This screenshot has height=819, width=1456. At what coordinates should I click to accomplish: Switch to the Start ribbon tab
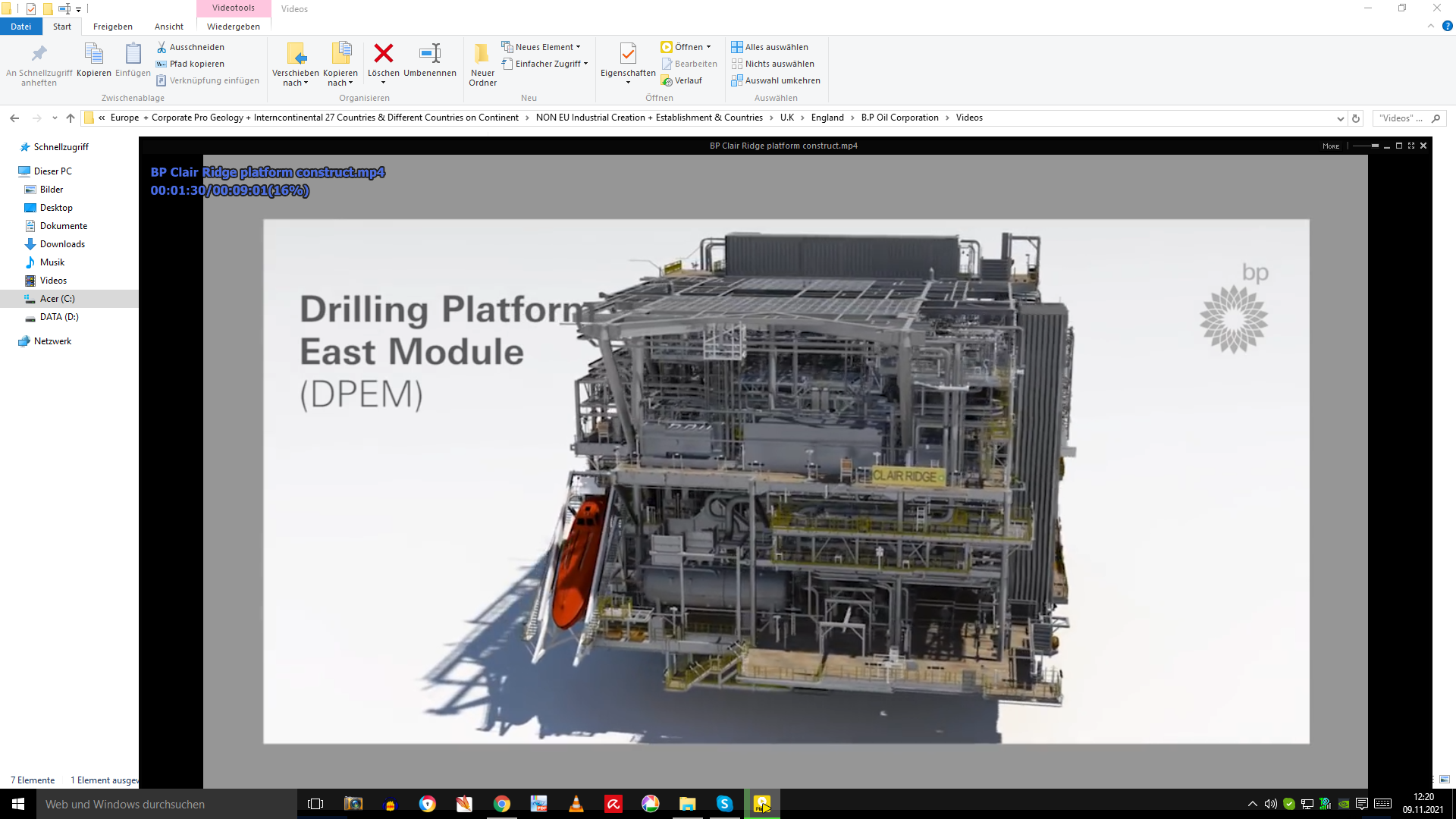[x=62, y=27]
